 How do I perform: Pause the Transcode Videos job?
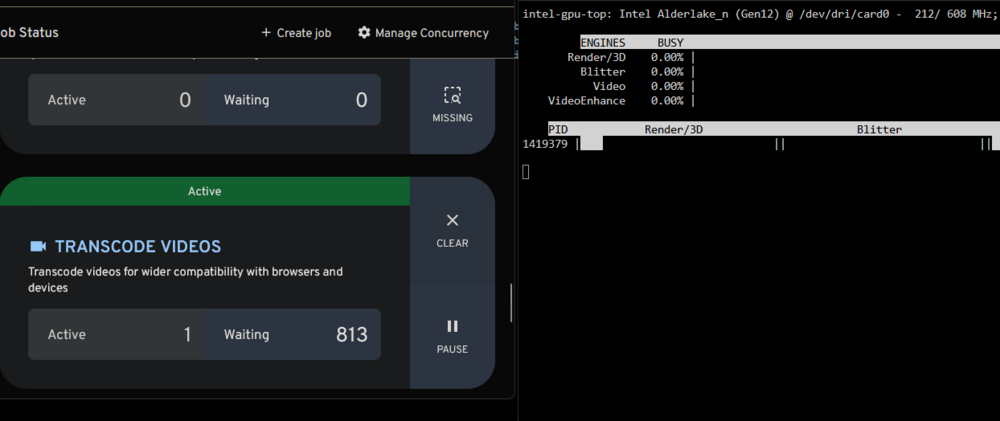pos(452,336)
